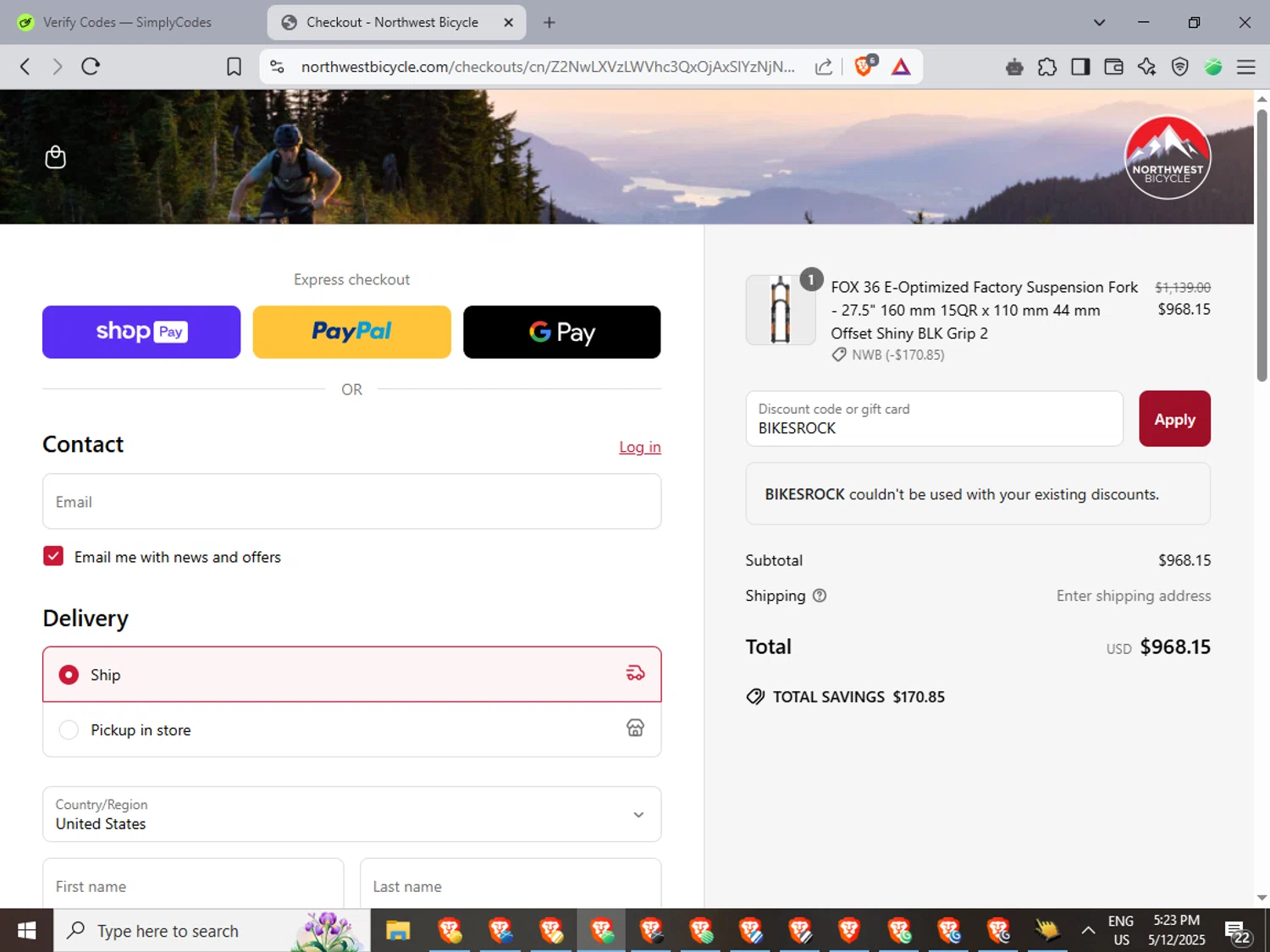Screen dimensions: 1270x952
Task: Click the page vertical scrollbar
Action: tap(1262, 245)
